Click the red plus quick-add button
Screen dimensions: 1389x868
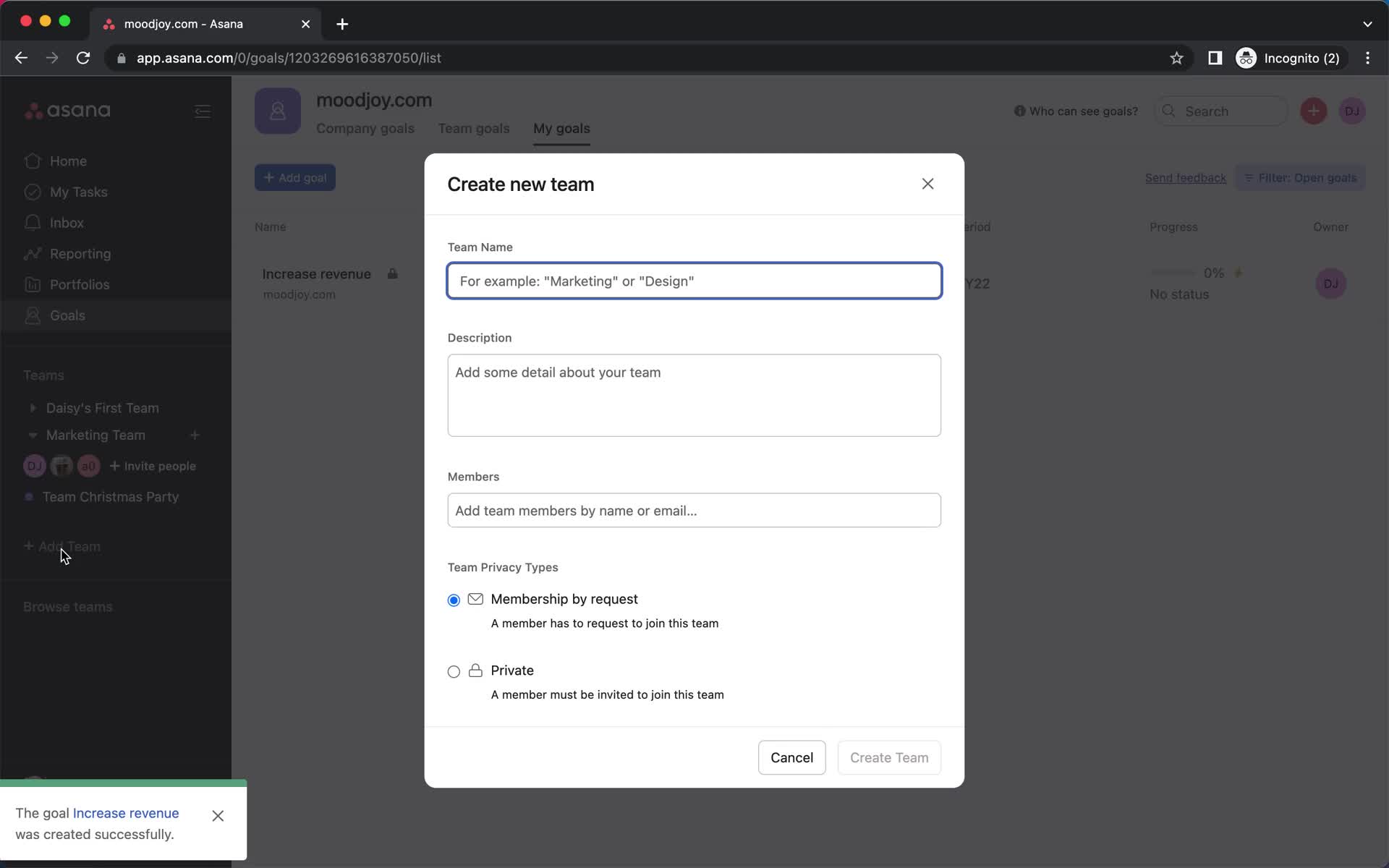coord(1314,111)
